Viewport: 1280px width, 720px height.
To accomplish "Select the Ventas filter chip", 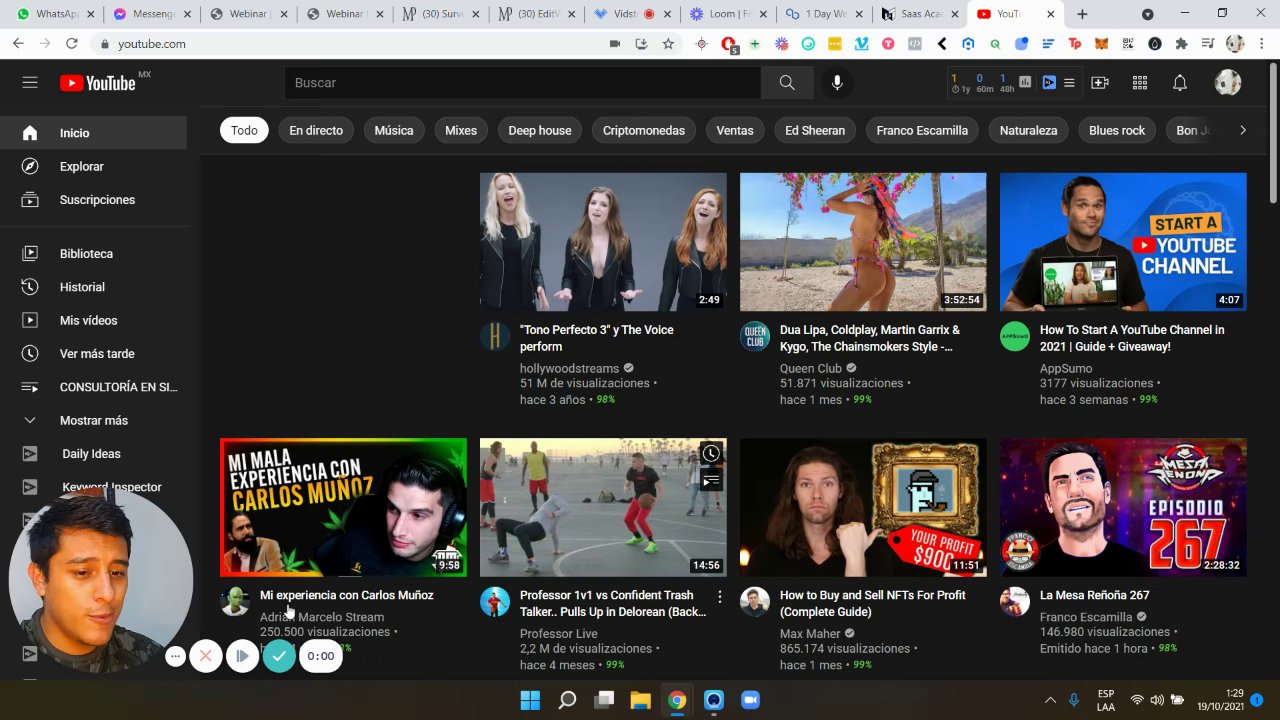I will pos(735,131).
